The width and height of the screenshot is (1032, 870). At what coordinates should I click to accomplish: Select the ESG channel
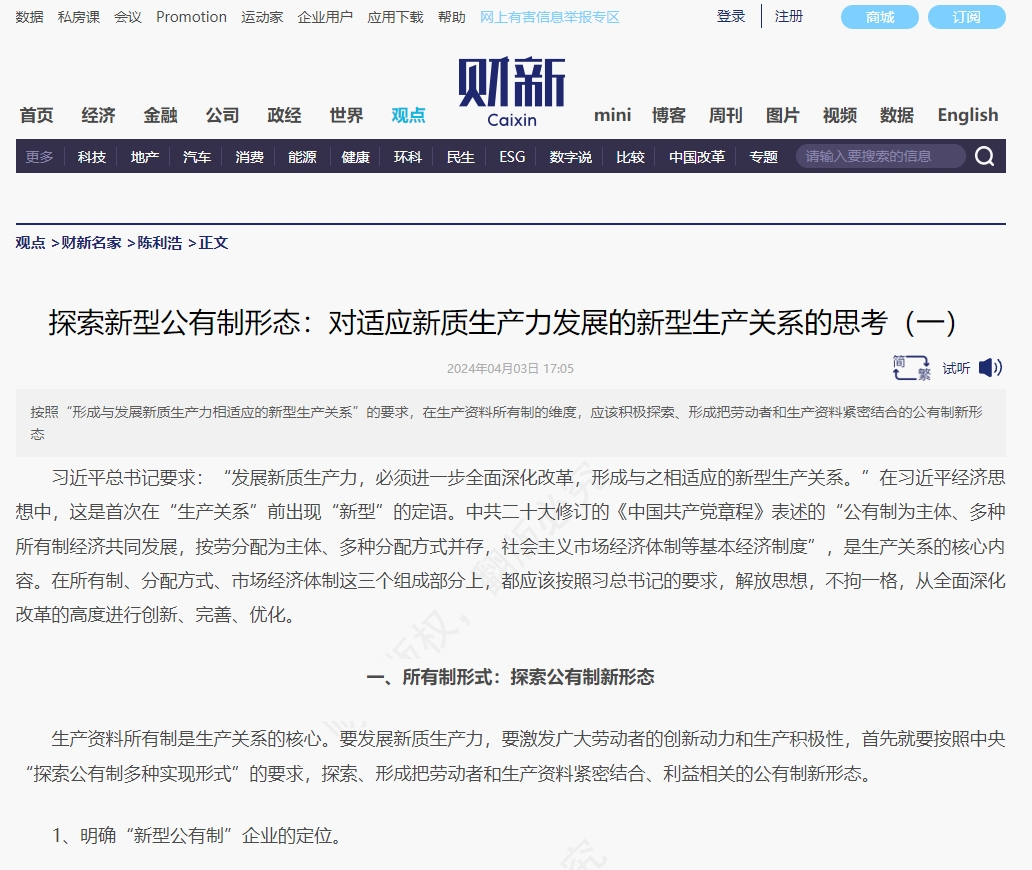[511, 156]
